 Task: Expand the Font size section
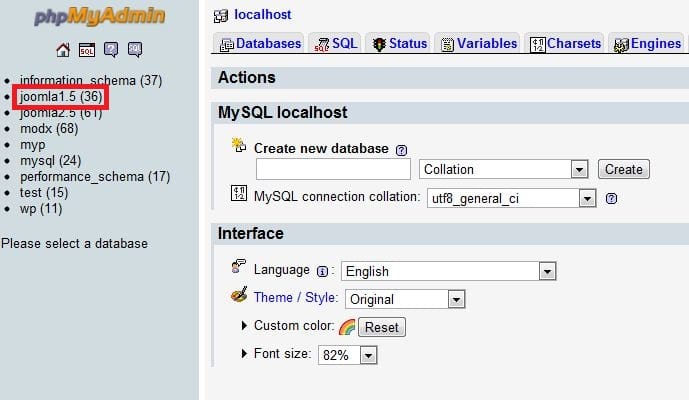244,353
